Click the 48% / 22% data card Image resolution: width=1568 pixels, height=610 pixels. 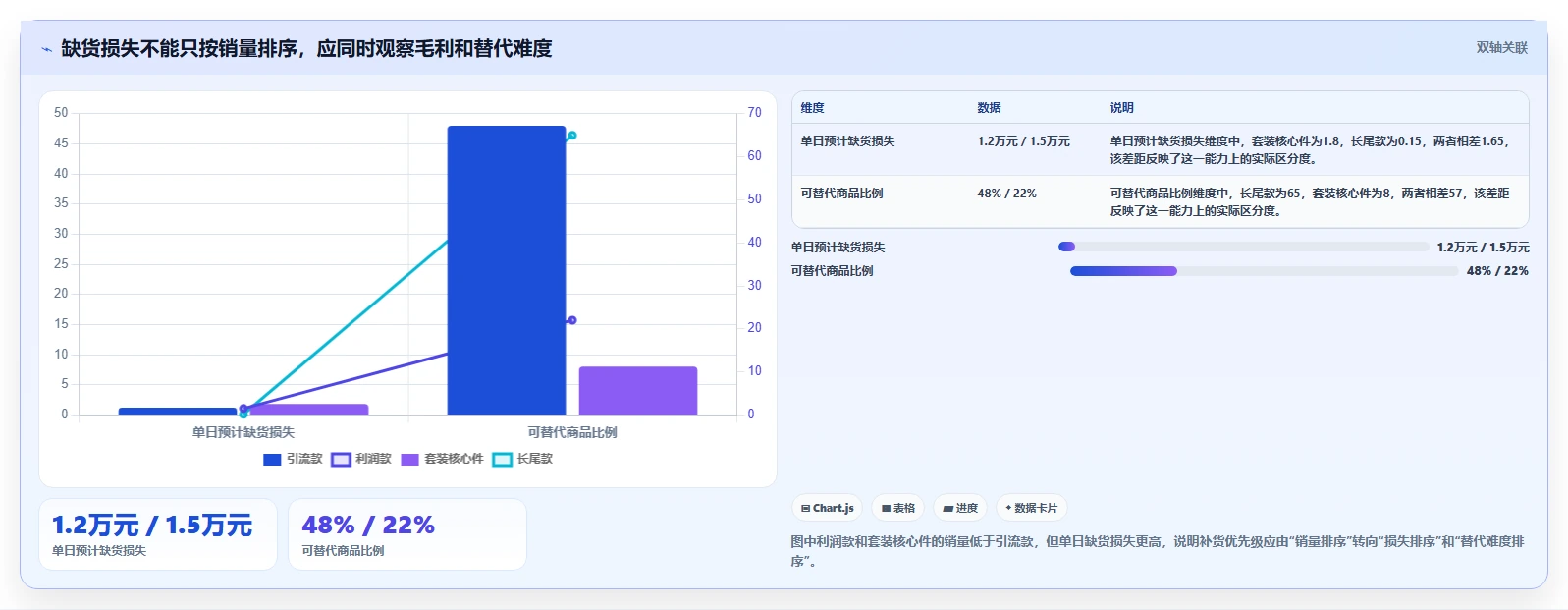coord(407,534)
